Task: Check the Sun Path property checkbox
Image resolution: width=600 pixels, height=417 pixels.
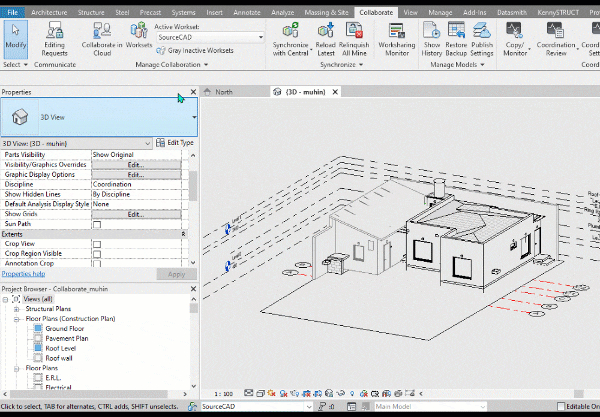Action: [x=97, y=224]
